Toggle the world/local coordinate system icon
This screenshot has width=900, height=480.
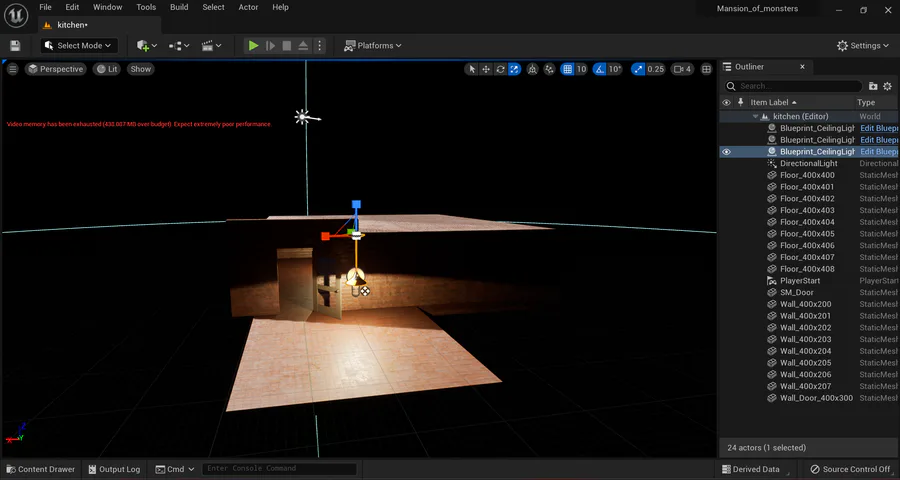point(533,69)
